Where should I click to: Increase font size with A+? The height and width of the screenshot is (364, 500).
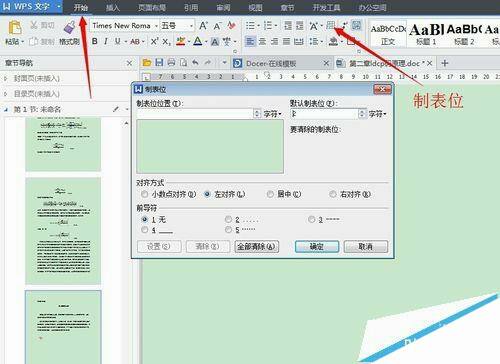click(x=203, y=26)
